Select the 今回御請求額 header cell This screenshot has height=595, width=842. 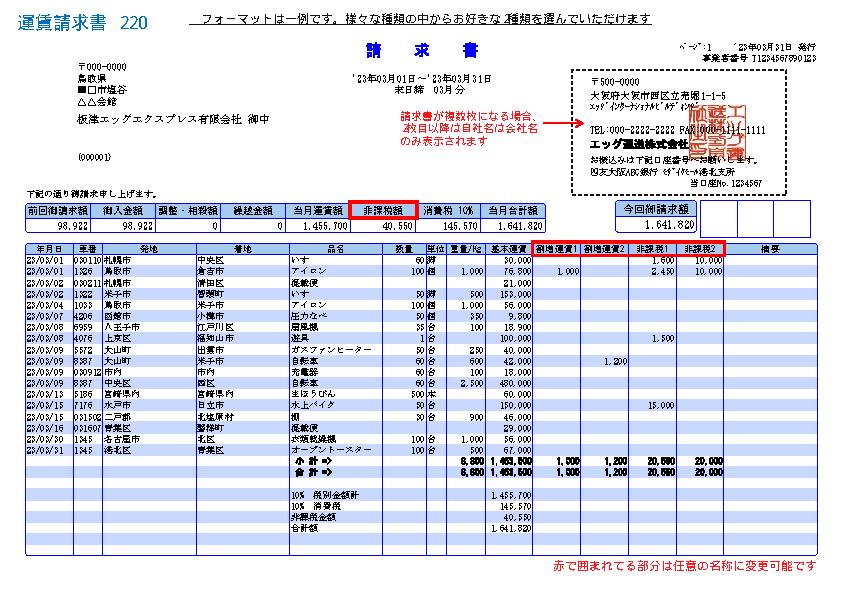(x=656, y=208)
